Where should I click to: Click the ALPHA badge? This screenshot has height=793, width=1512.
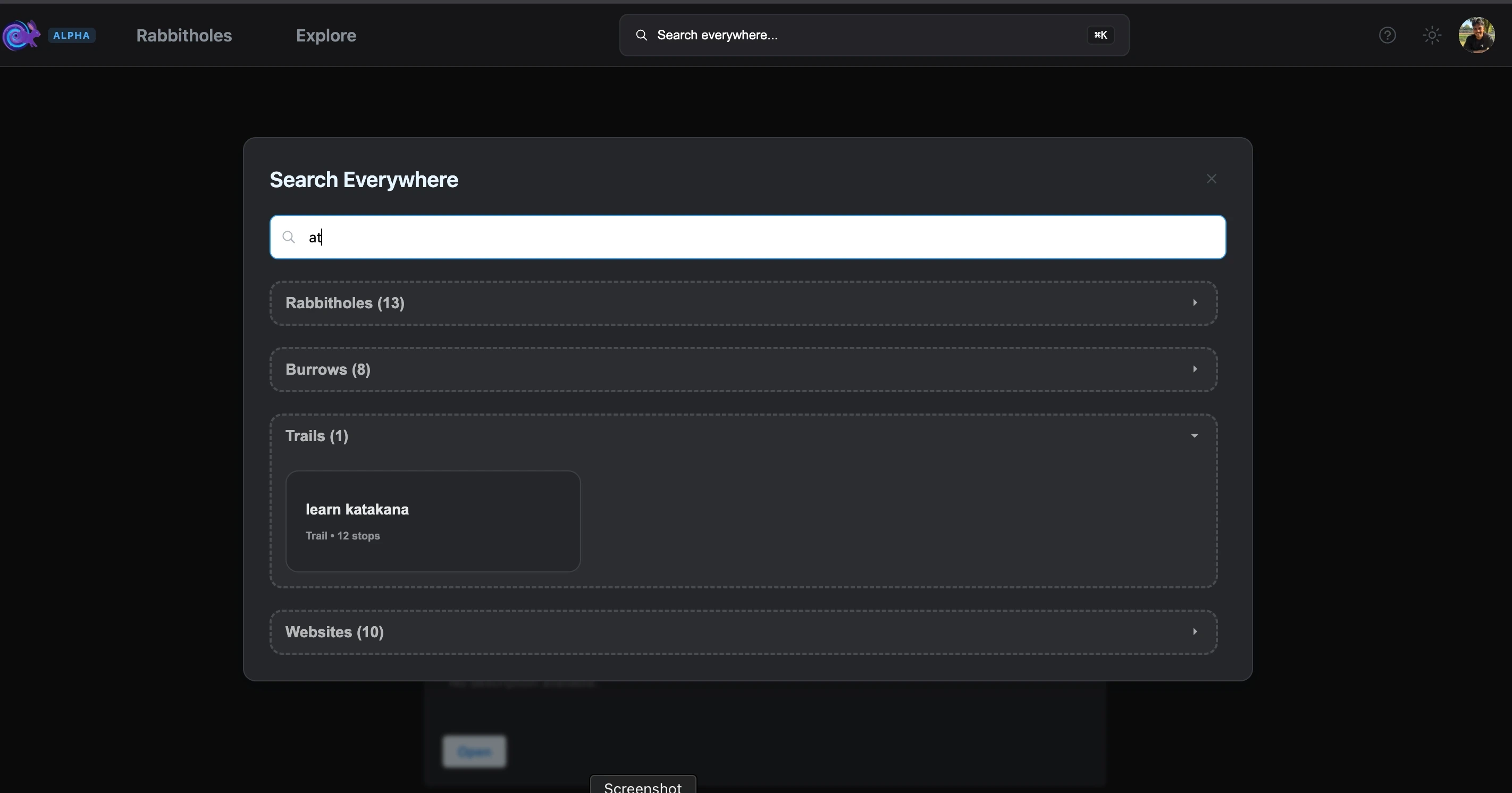click(71, 35)
